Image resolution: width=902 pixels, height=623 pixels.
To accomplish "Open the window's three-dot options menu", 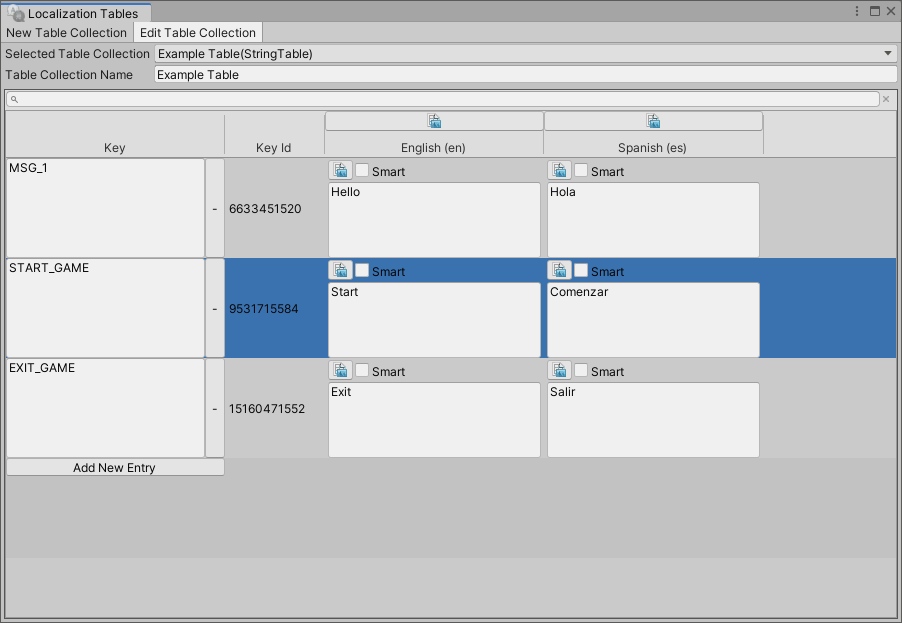I will tap(857, 12).
